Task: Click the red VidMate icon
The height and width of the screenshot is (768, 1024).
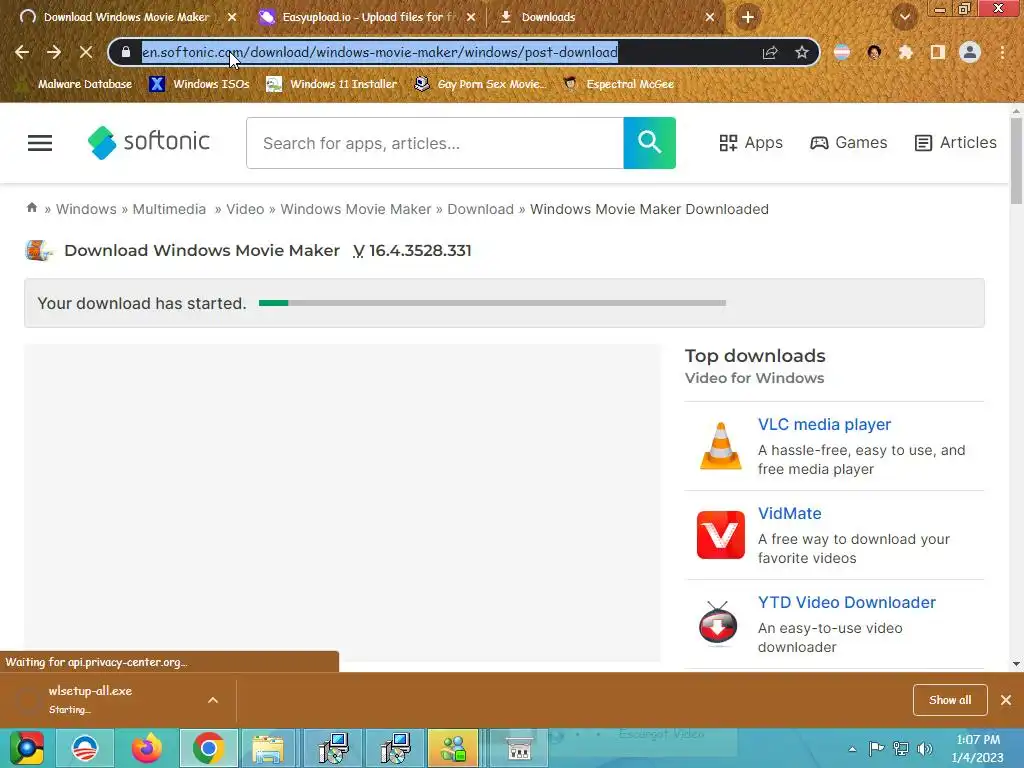Action: [720, 535]
